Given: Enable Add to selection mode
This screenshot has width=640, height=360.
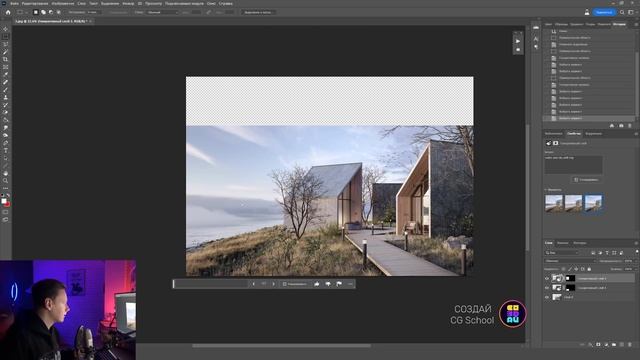Looking at the screenshot, I should (x=43, y=12).
